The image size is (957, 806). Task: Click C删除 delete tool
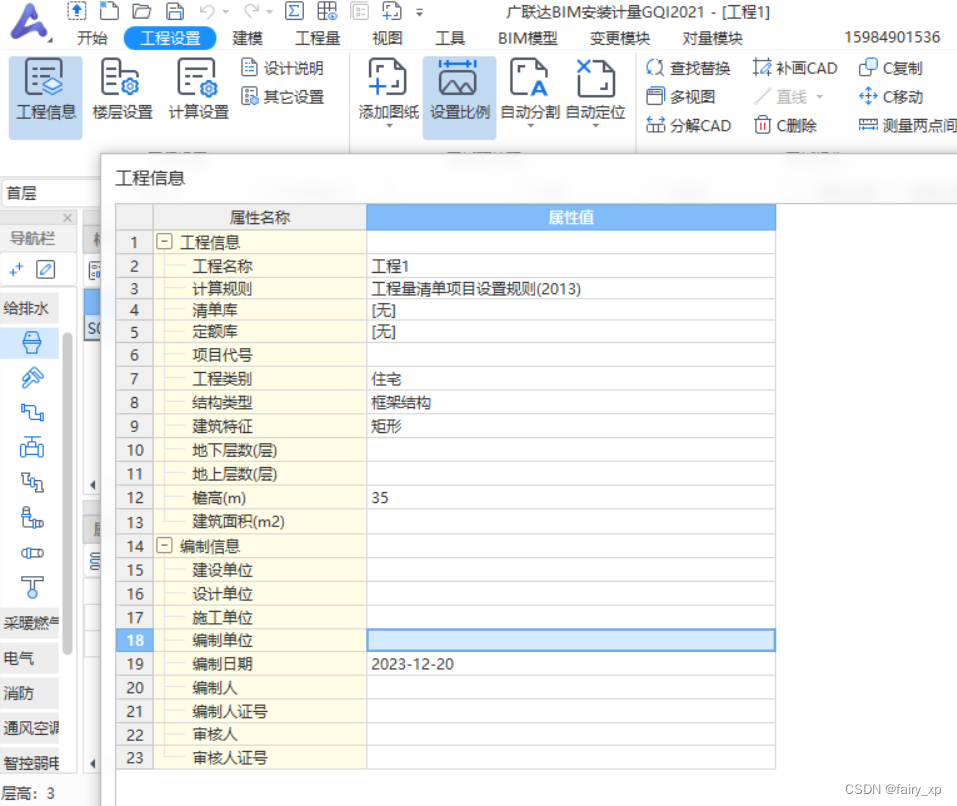785,125
